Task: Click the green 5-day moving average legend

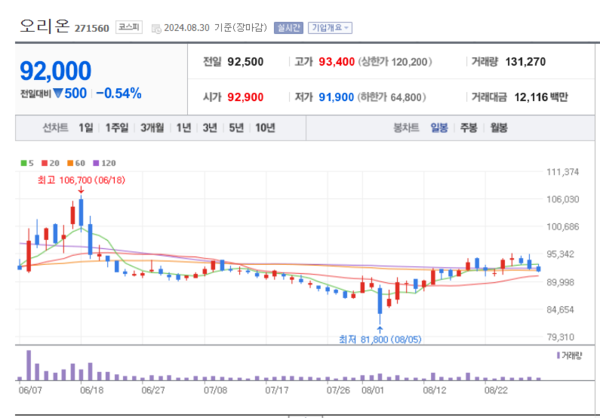Action: coord(25,162)
